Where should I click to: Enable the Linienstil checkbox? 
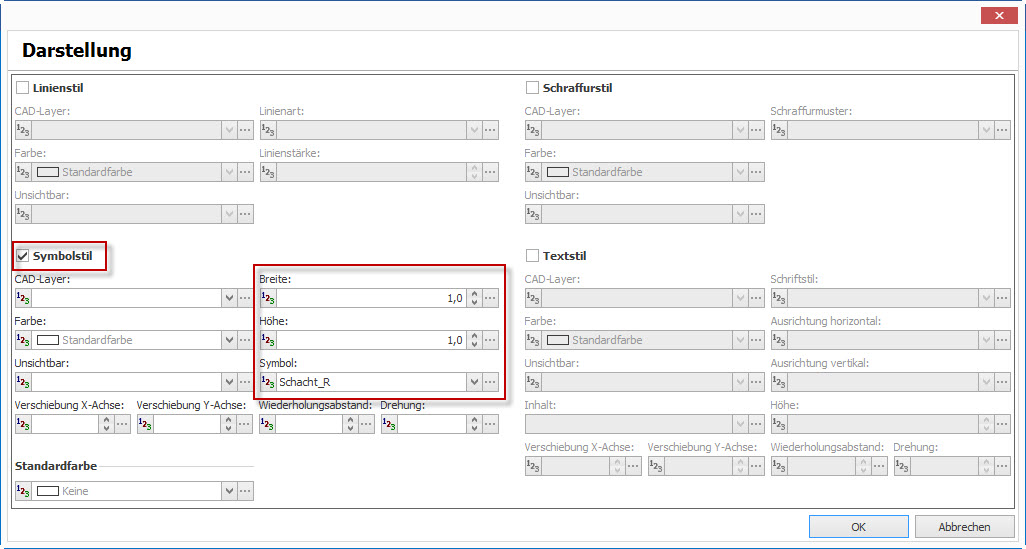coord(22,88)
